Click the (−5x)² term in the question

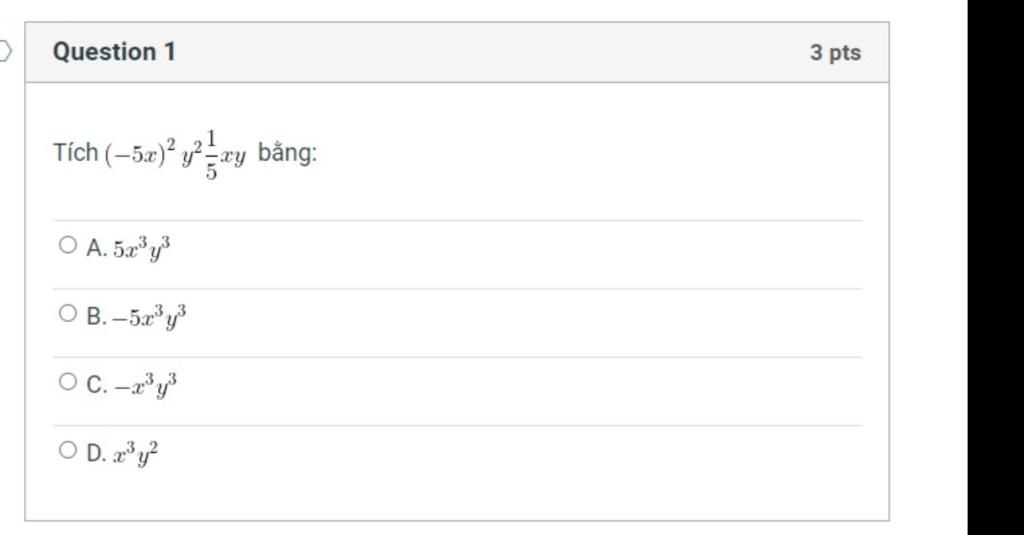(140, 154)
